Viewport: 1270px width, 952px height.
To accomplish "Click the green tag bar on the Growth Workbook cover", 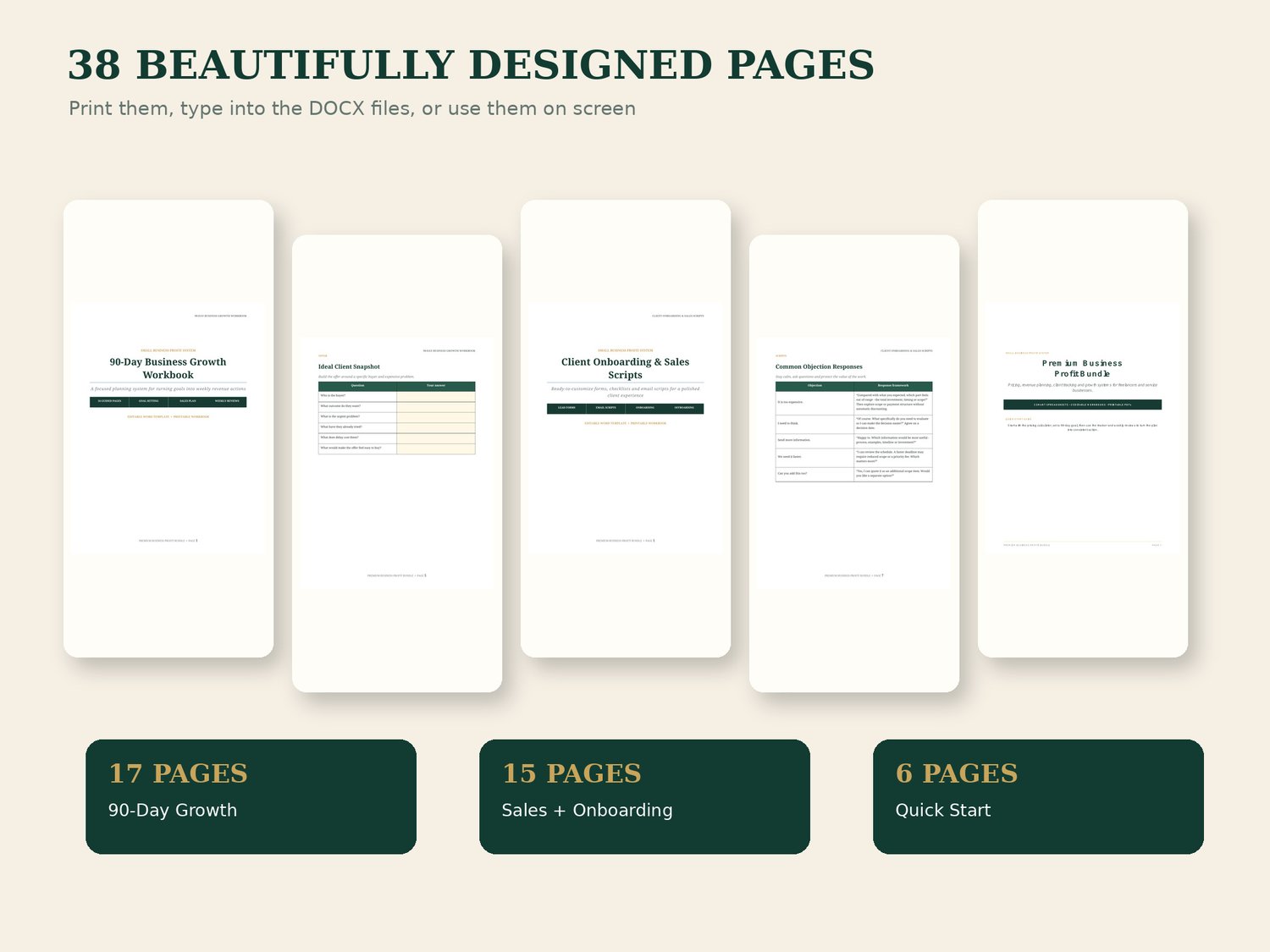I will tap(168, 401).
